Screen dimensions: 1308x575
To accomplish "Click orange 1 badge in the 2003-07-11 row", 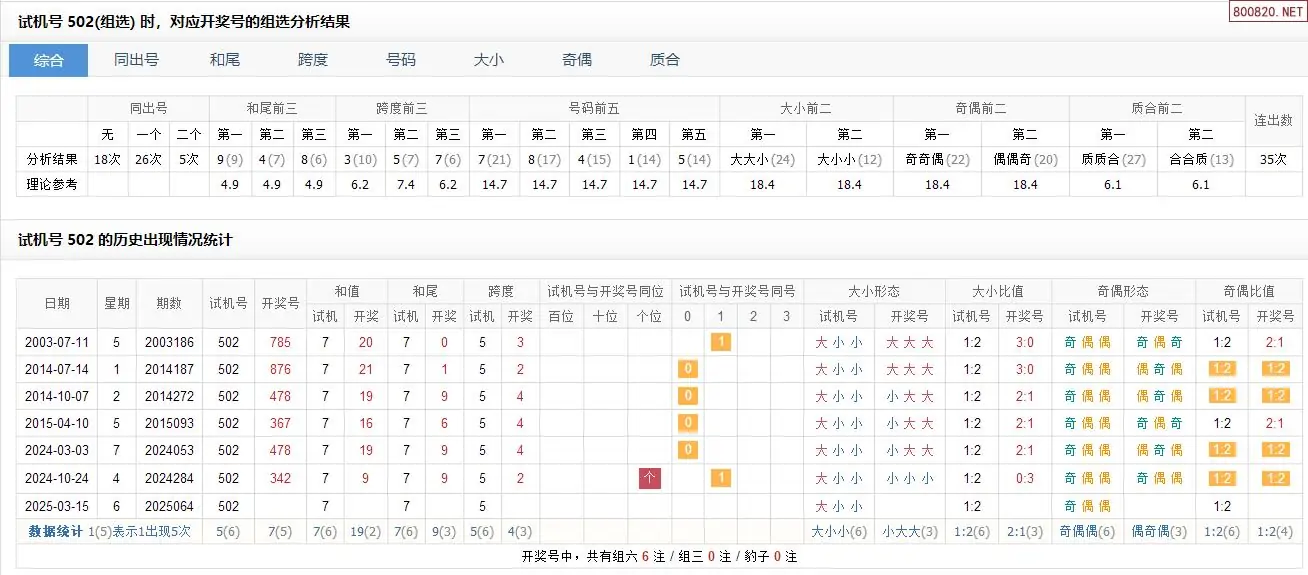I will tap(720, 342).
